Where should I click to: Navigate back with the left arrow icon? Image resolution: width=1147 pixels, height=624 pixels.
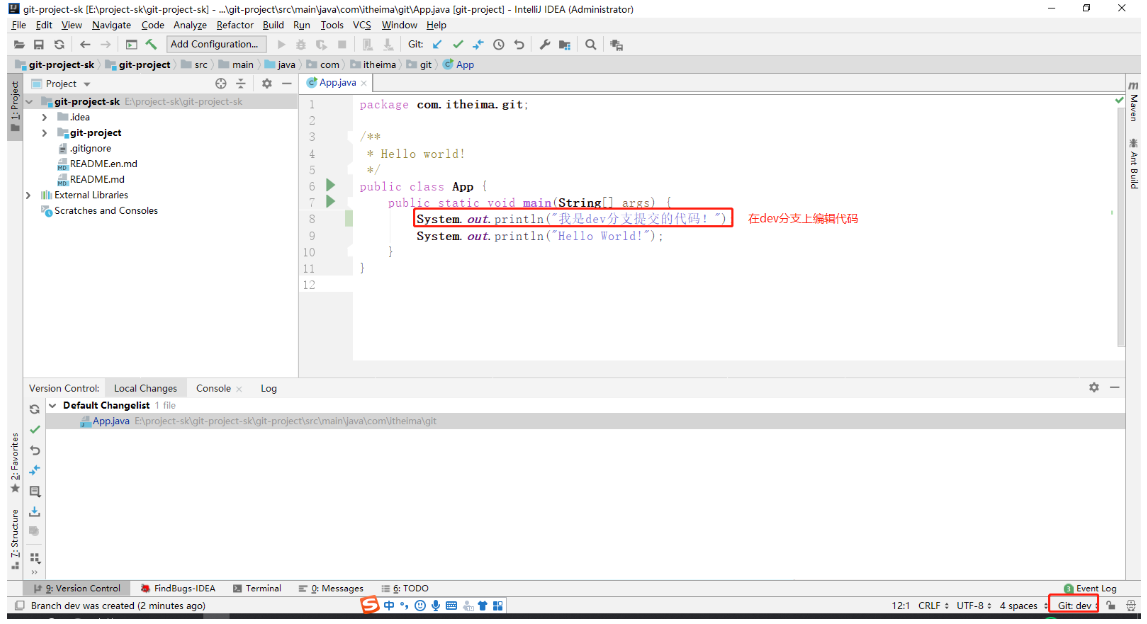point(85,45)
